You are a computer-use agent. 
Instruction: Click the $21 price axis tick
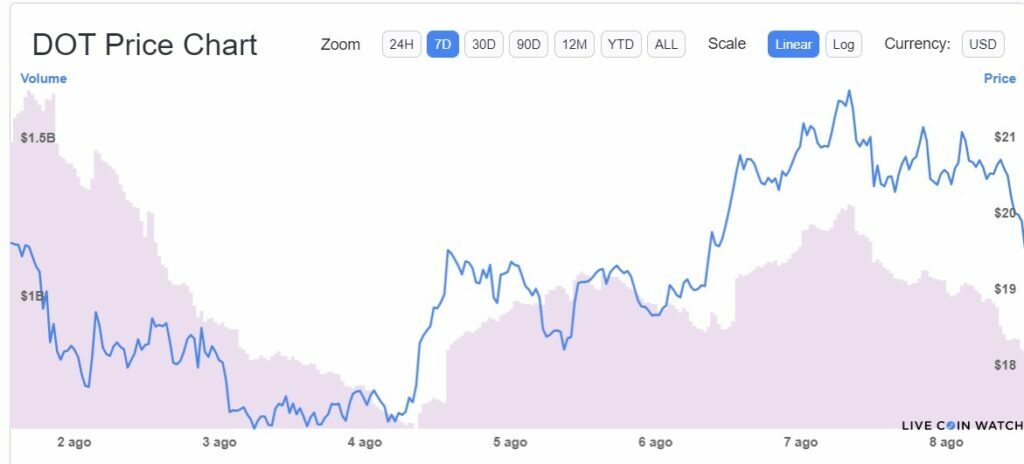coord(1003,137)
